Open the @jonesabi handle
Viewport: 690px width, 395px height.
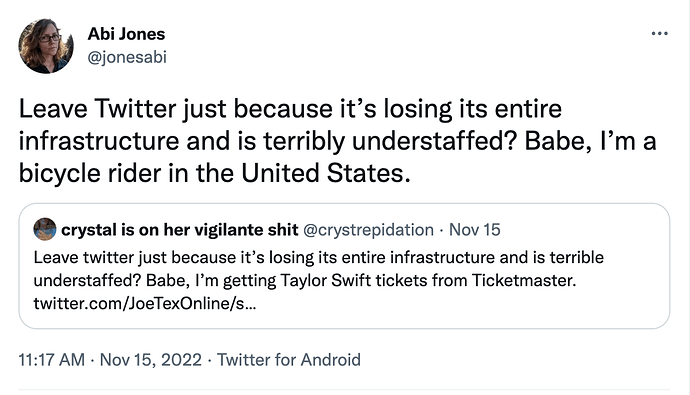pyautogui.click(x=127, y=57)
